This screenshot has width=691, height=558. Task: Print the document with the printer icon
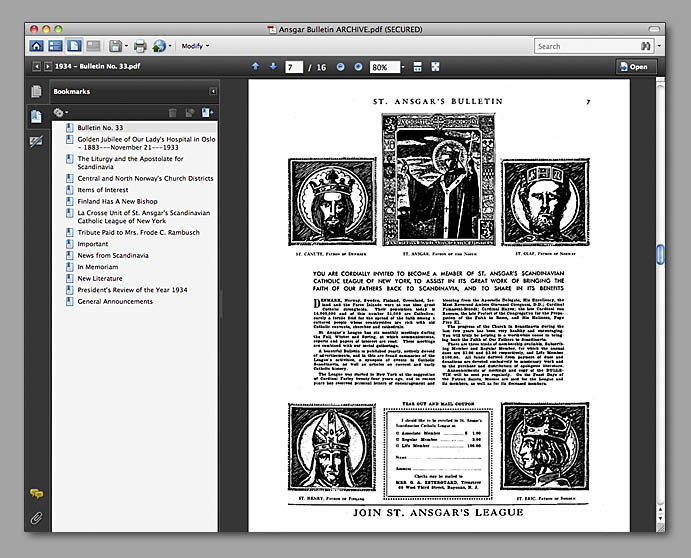tap(140, 46)
